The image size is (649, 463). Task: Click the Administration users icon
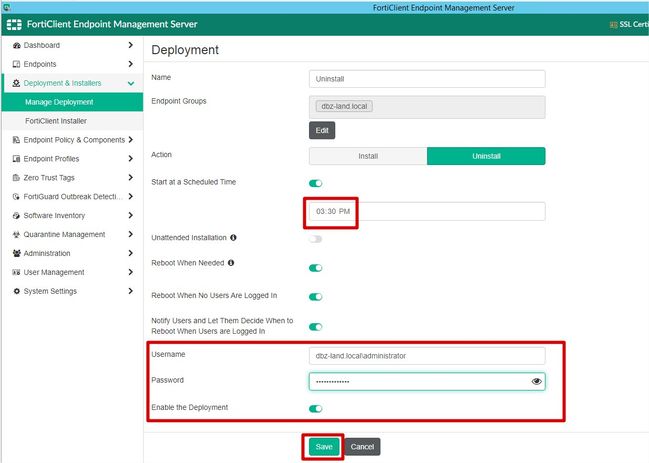[x=17, y=253]
